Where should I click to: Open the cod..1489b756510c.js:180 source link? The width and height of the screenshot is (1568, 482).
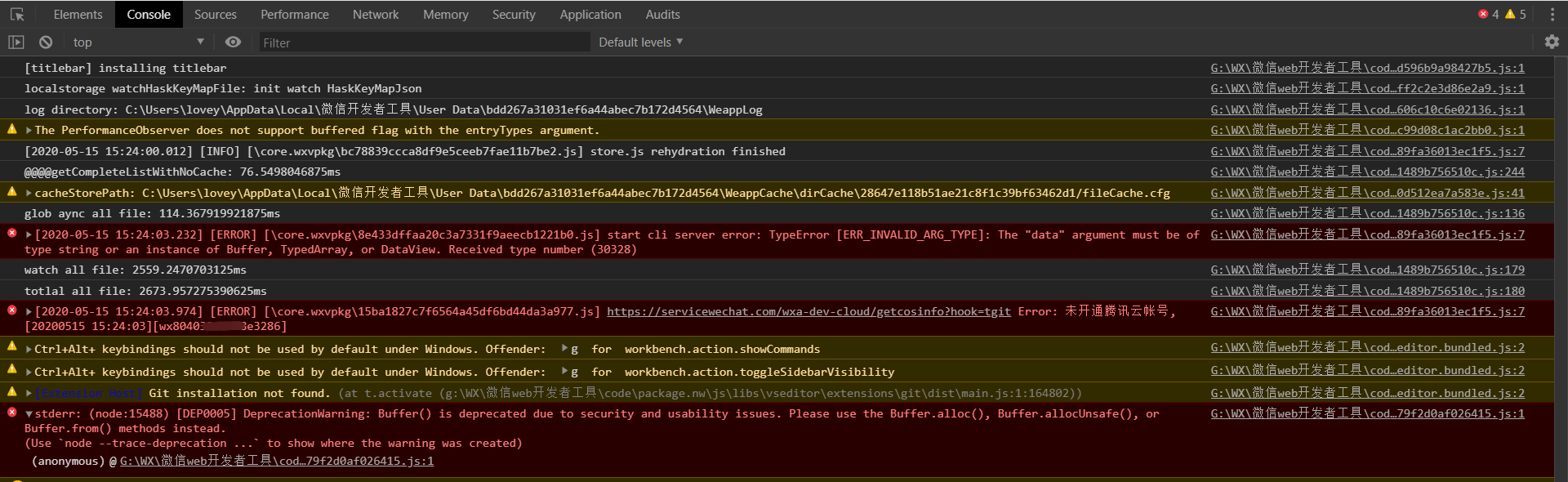(x=1367, y=291)
